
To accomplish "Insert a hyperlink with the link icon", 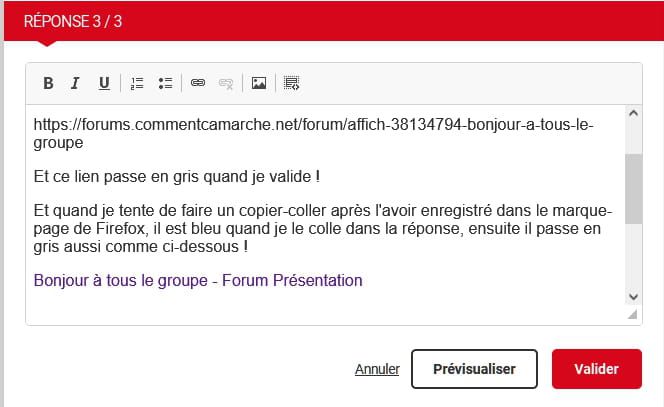I will (198, 83).
